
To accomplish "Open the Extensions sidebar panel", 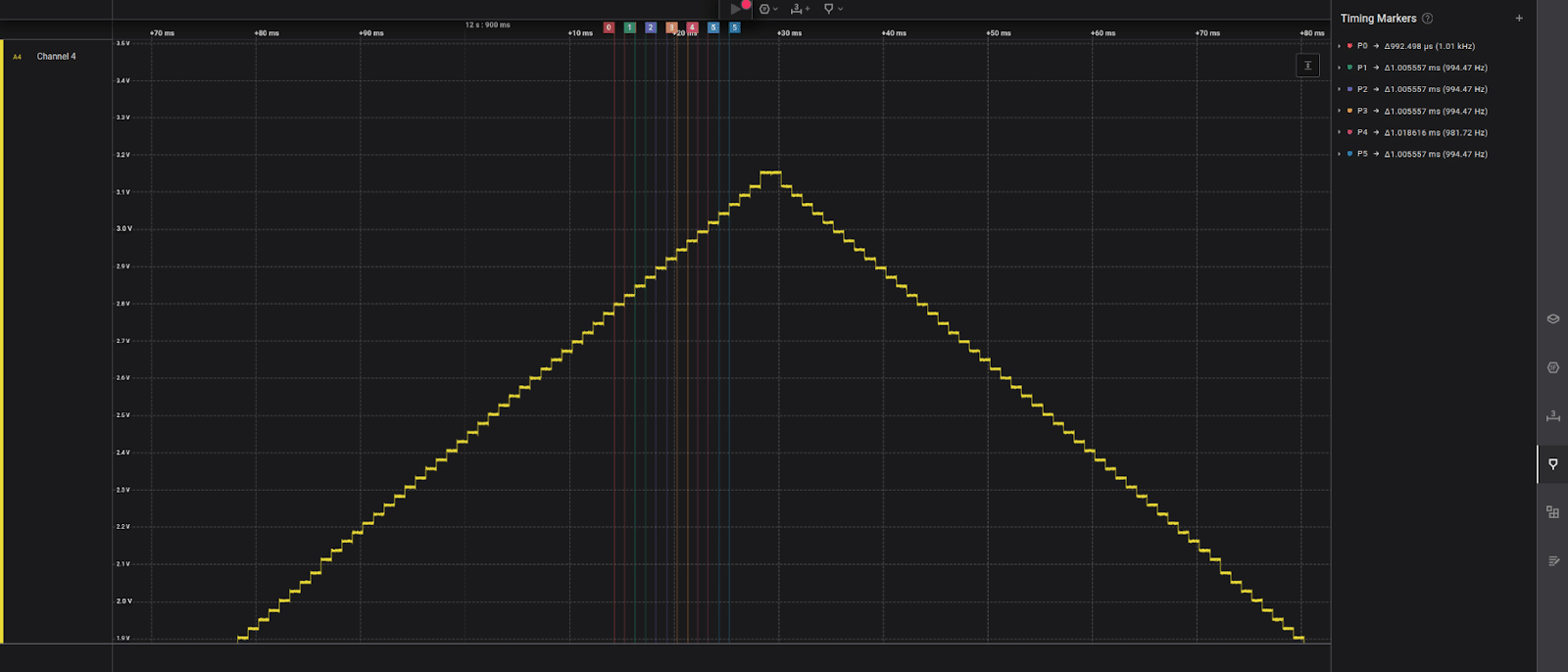I will tap(1552, 512).
